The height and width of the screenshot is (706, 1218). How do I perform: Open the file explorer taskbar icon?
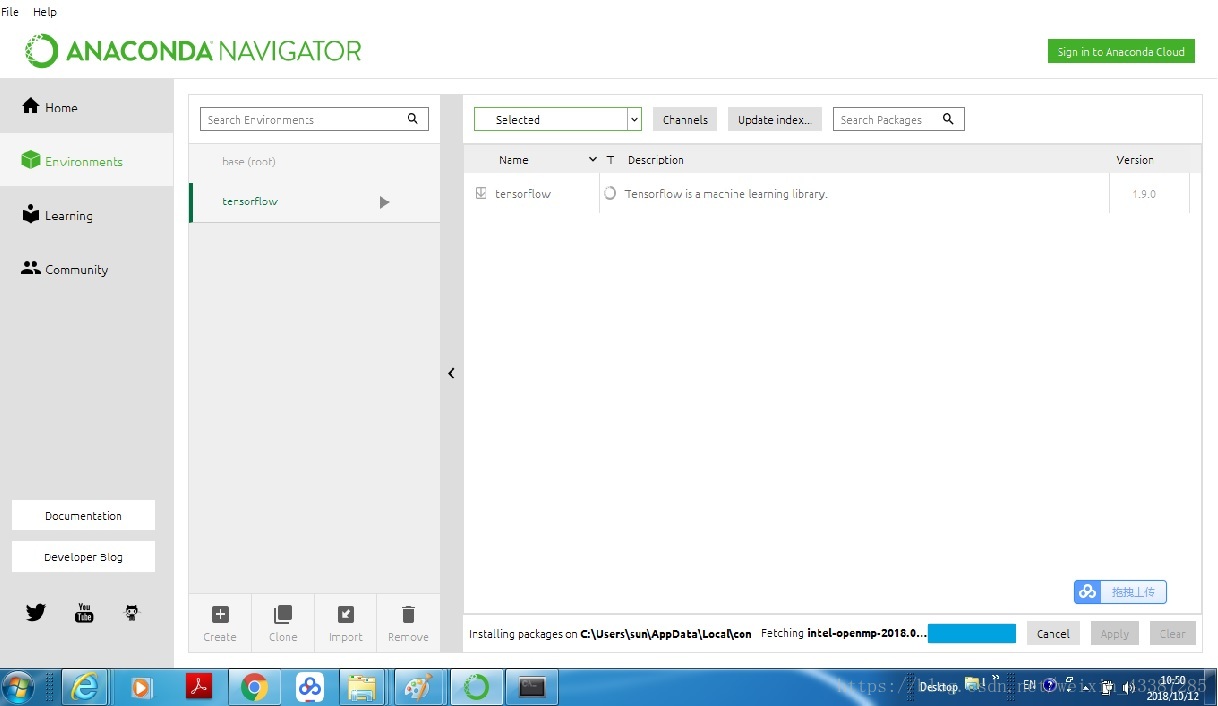pos(362,687)
